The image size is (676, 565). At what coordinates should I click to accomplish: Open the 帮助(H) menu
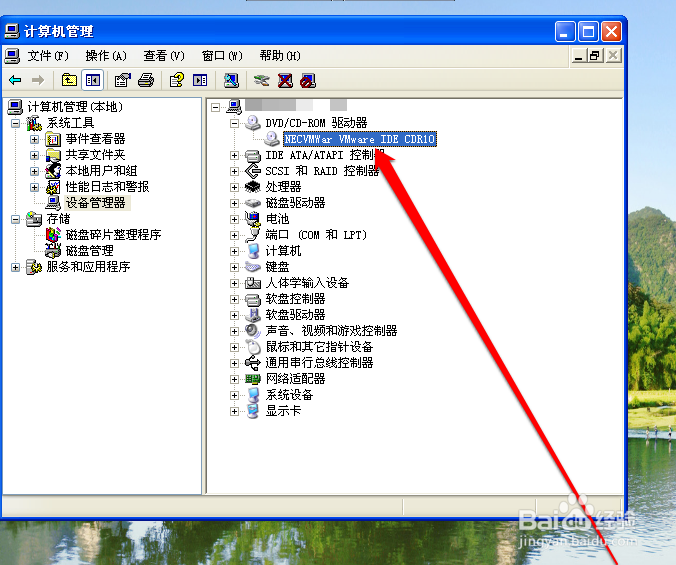pos(280,56)
